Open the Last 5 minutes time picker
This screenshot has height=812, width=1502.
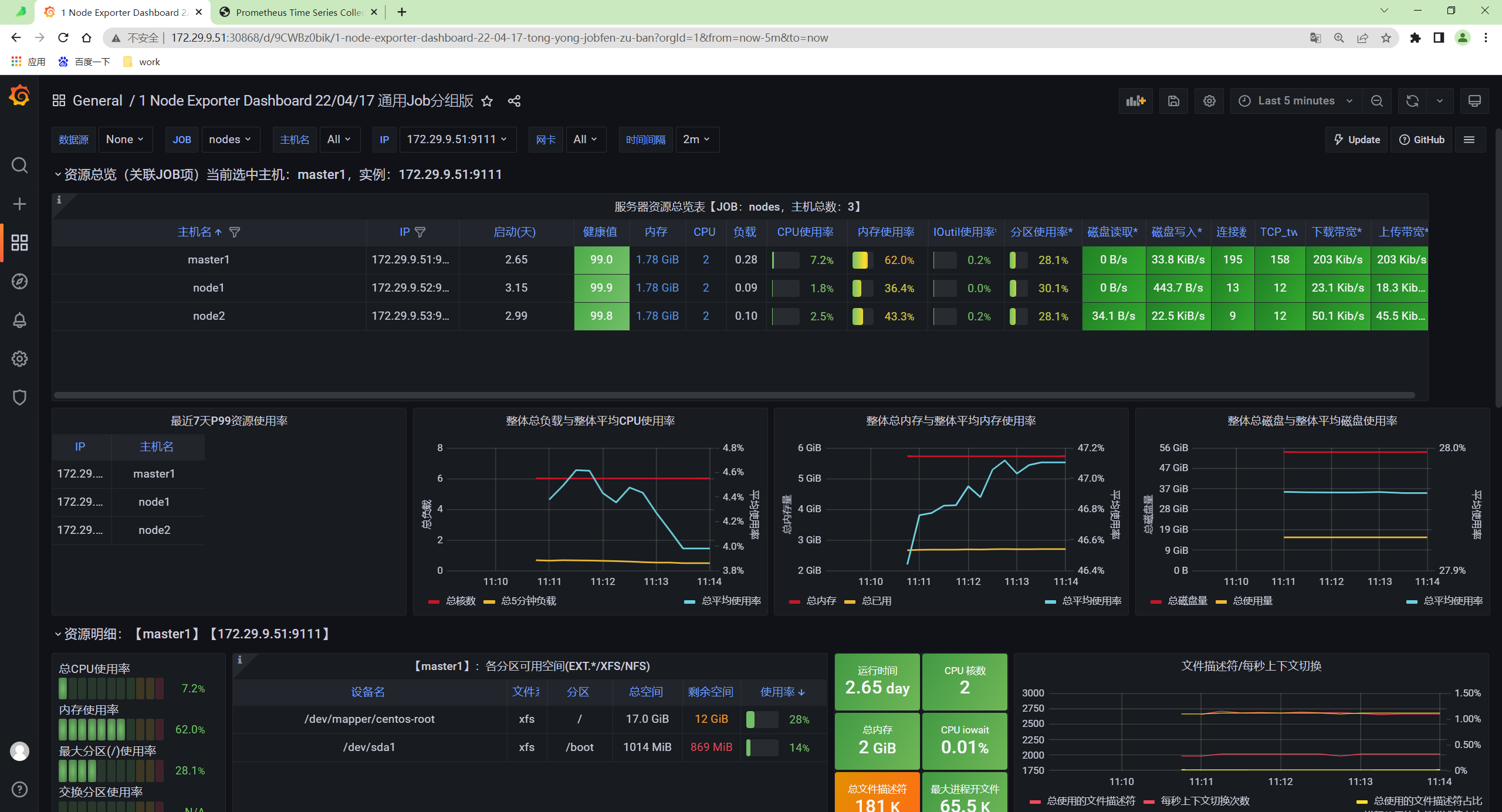1295,101
